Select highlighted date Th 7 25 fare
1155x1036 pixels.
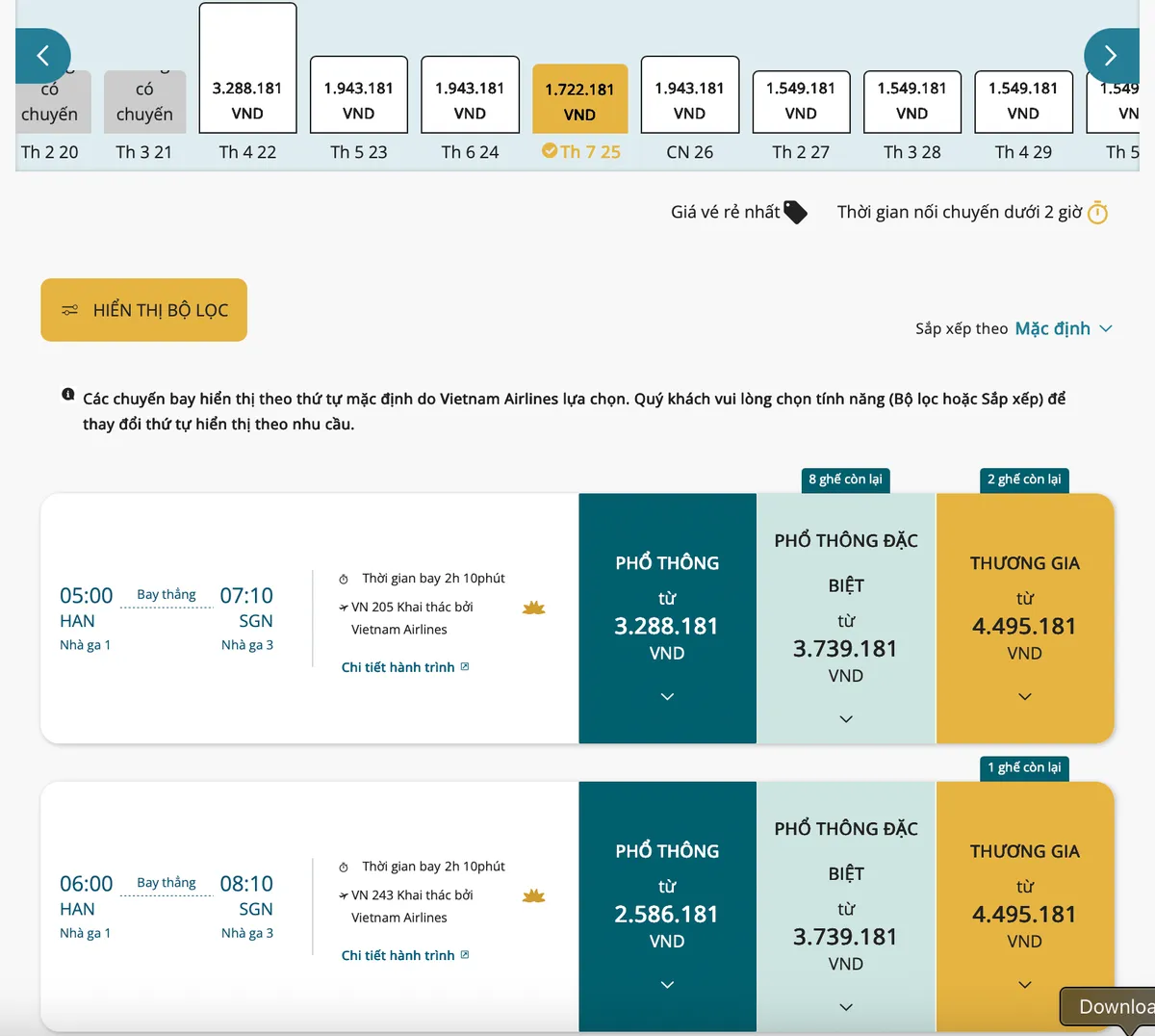[x=579, y=98]
